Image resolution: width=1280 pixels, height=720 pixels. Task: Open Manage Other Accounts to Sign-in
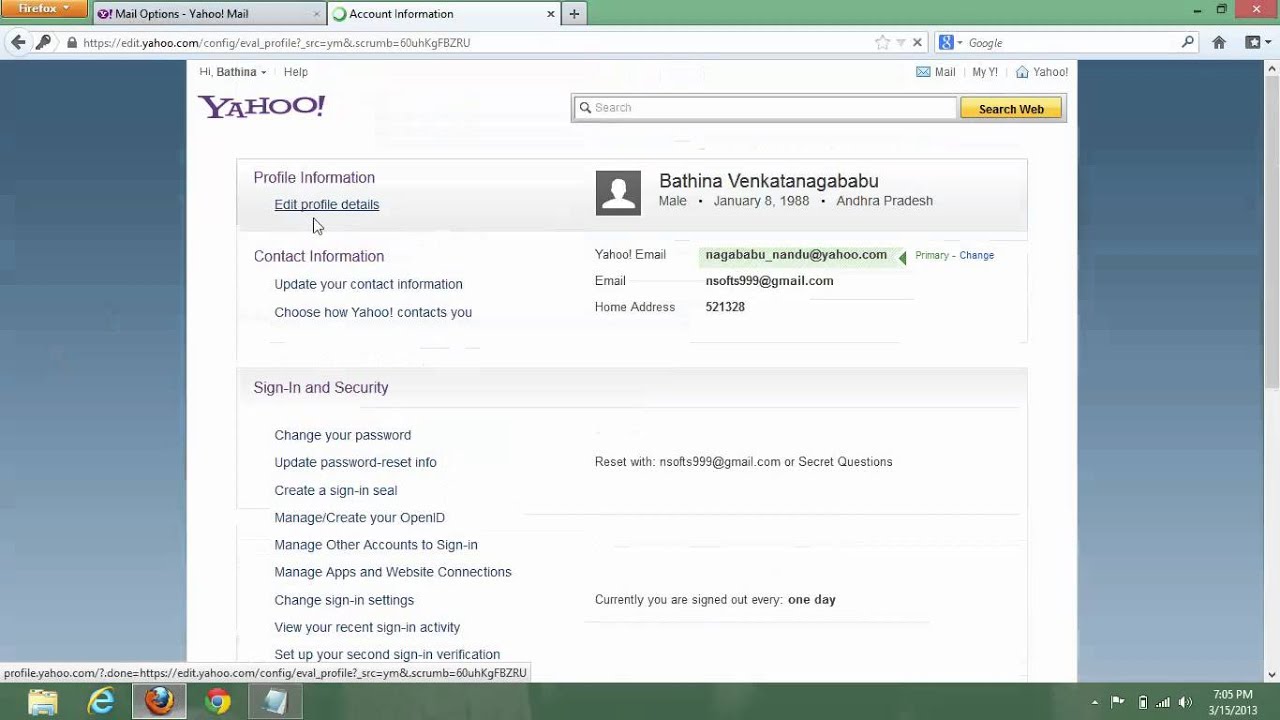click(376, 545)
